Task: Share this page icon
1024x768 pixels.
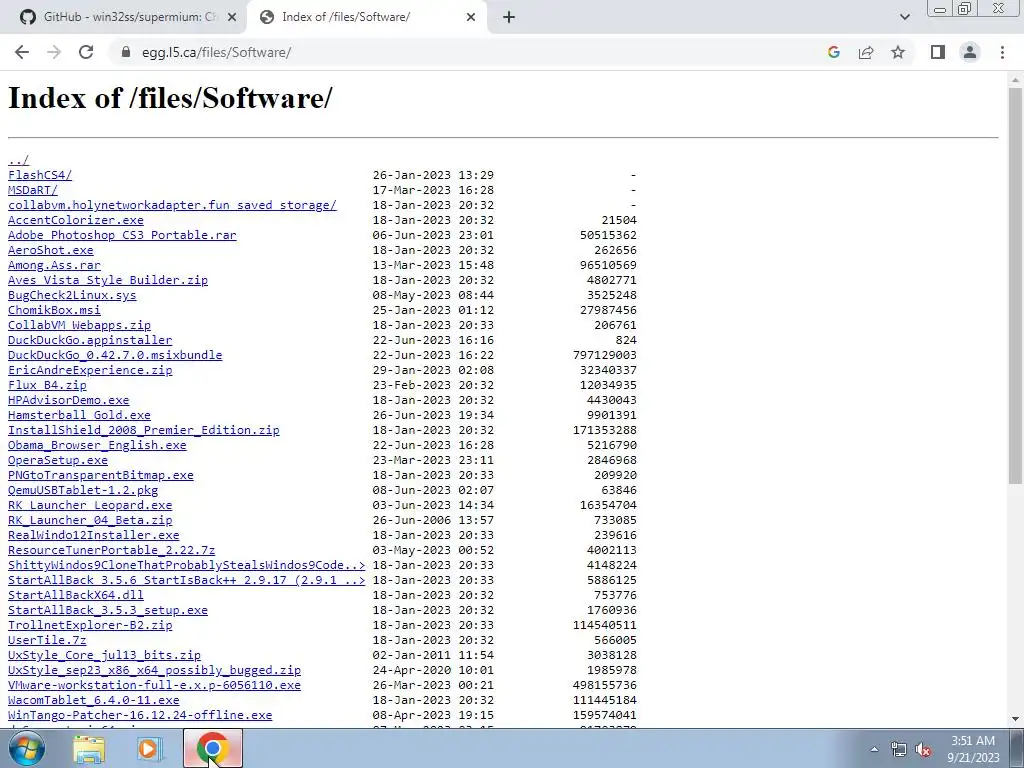Action: click(x=866, y=52)
